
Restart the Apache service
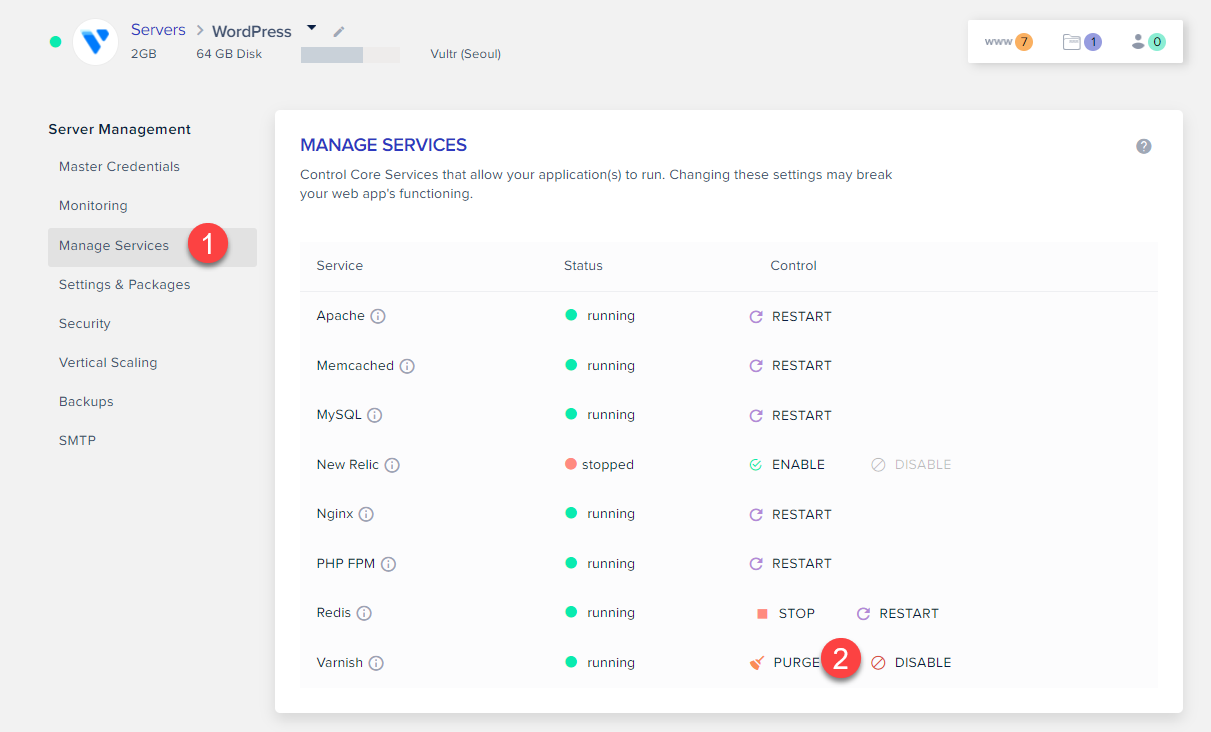click(791, 316)
